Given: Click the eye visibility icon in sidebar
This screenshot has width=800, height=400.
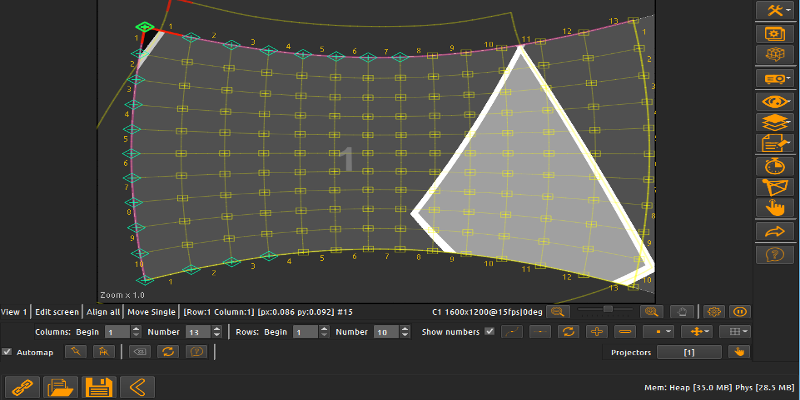Looking at the screenshot, I should click(x=775, y=101).
